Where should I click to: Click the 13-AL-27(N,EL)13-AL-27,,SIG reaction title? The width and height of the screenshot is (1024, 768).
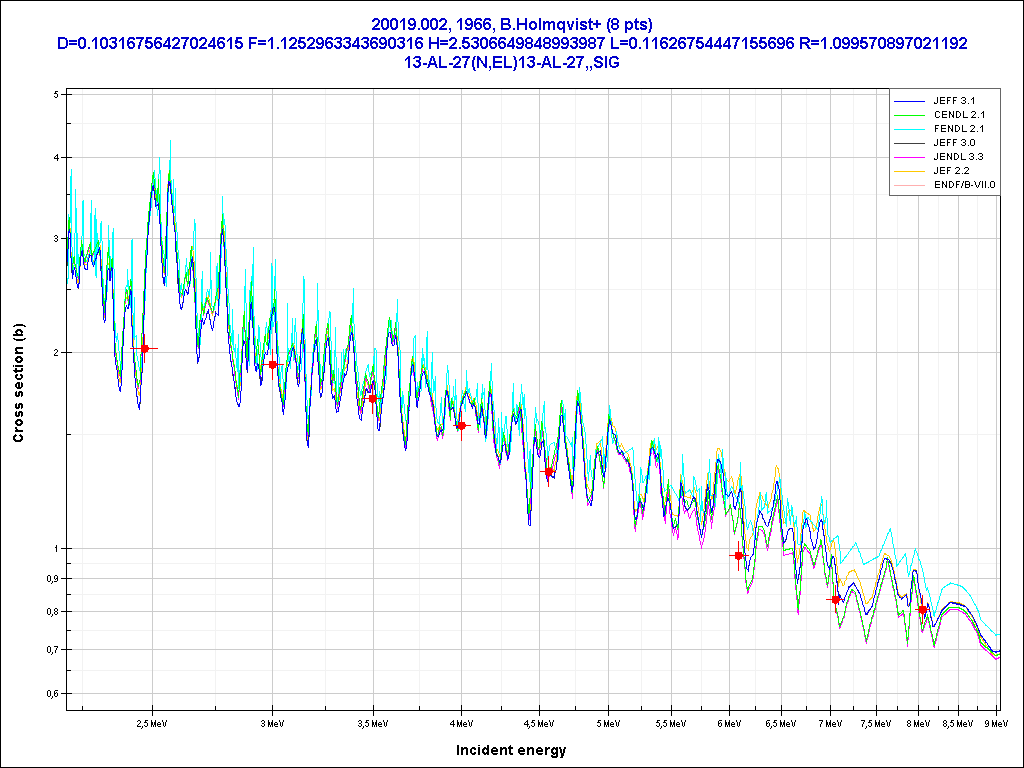coord(511,62)
